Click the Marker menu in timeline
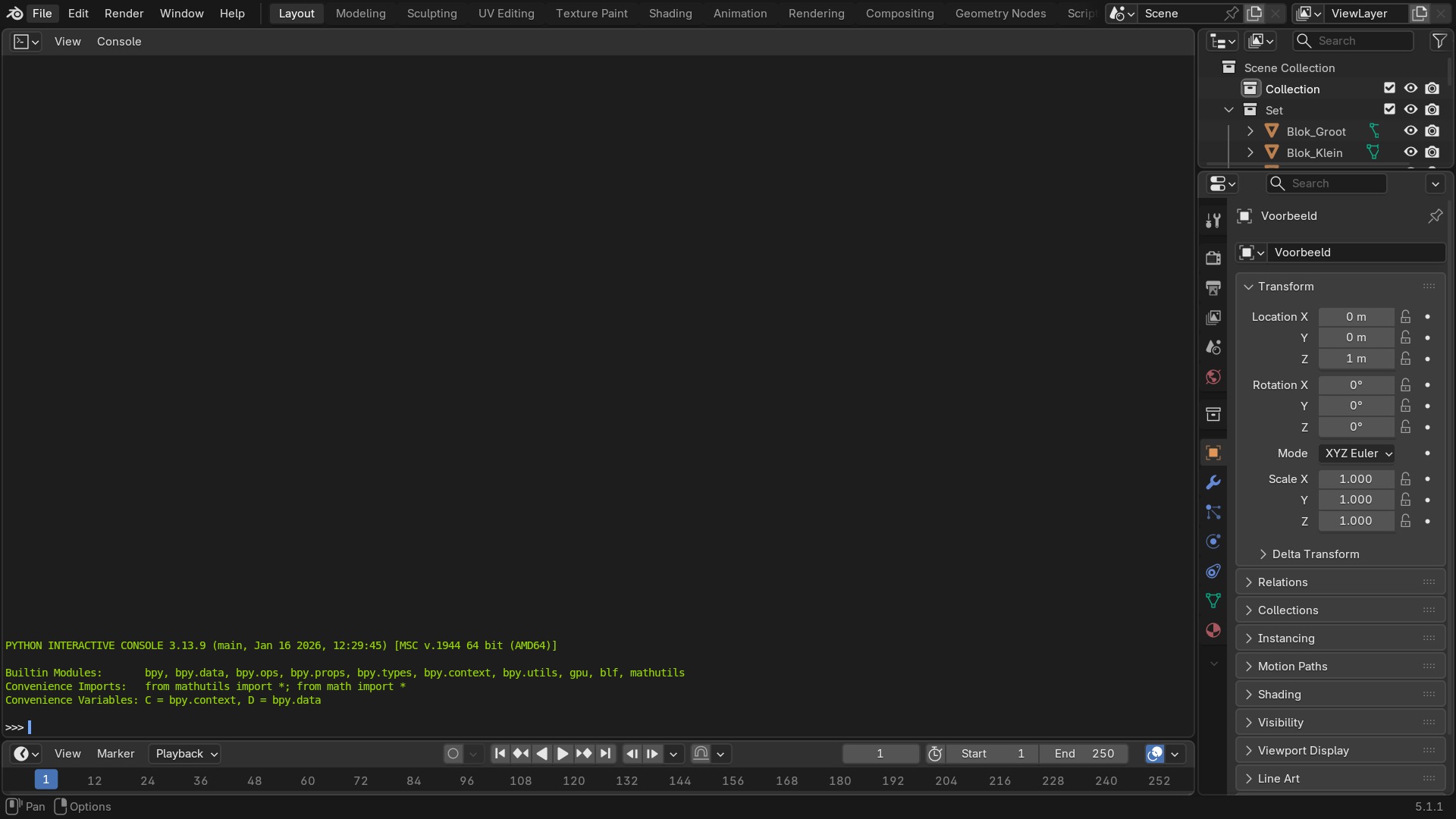 click(x=115, y=754)
